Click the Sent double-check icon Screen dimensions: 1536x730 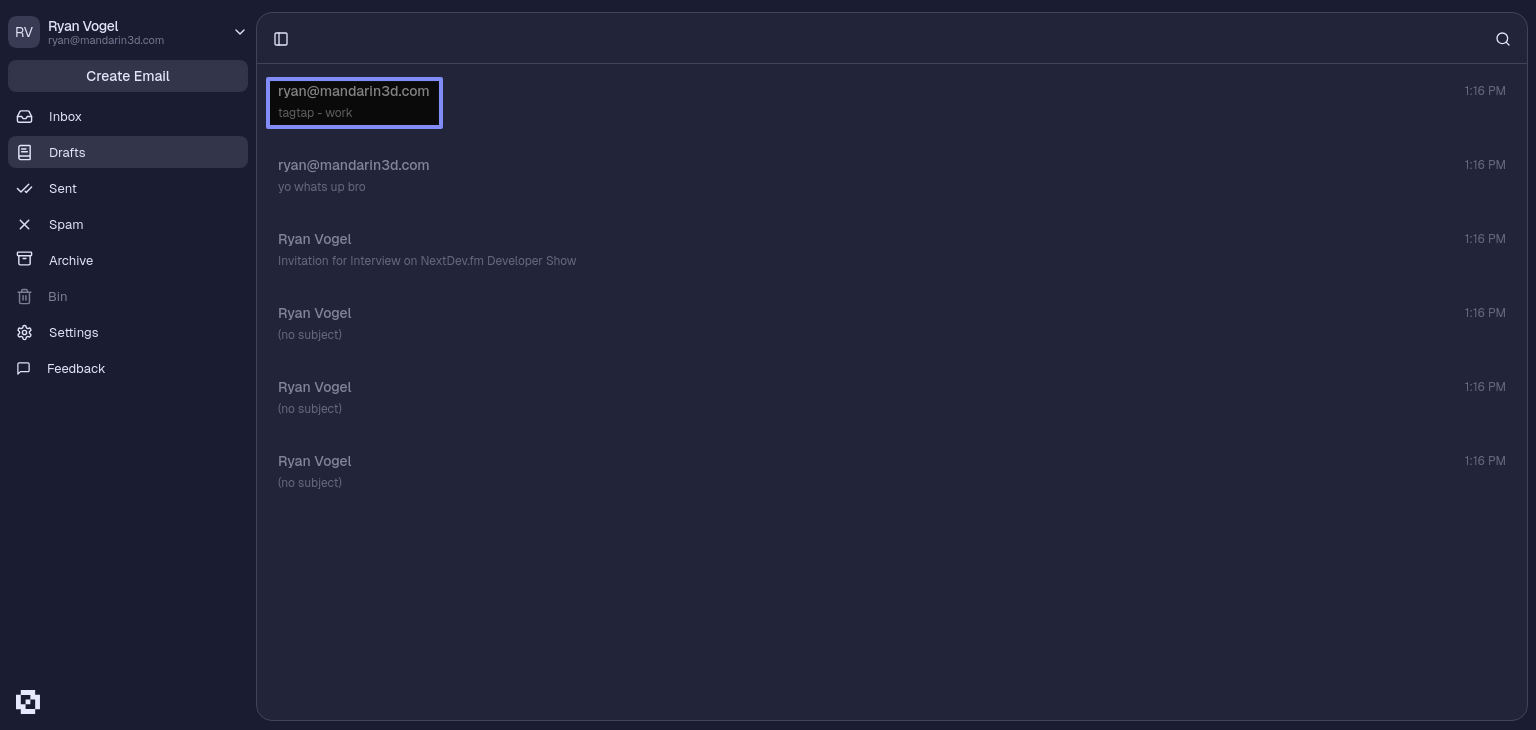tap(25, 189)
